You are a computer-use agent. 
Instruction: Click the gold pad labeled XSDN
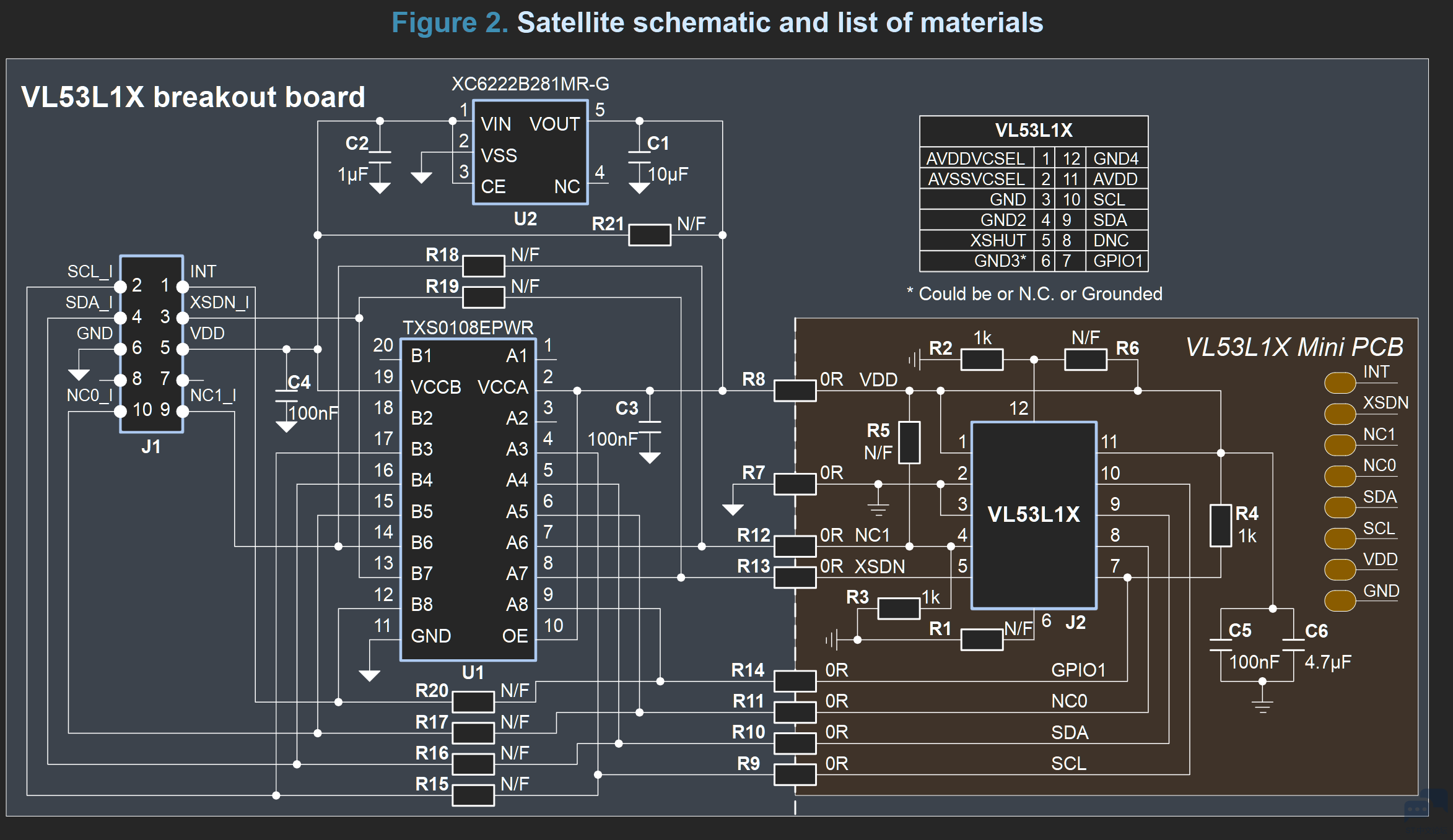pos(1340,414)
